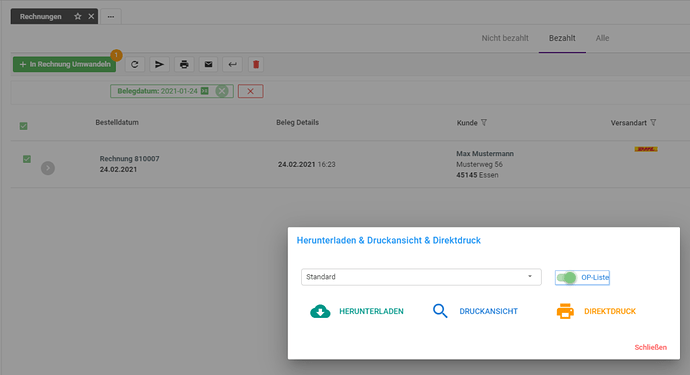Favorite the Rechnungen tab via star icon
The width and height of the screenshot is (690, 375).
[78, 16]
